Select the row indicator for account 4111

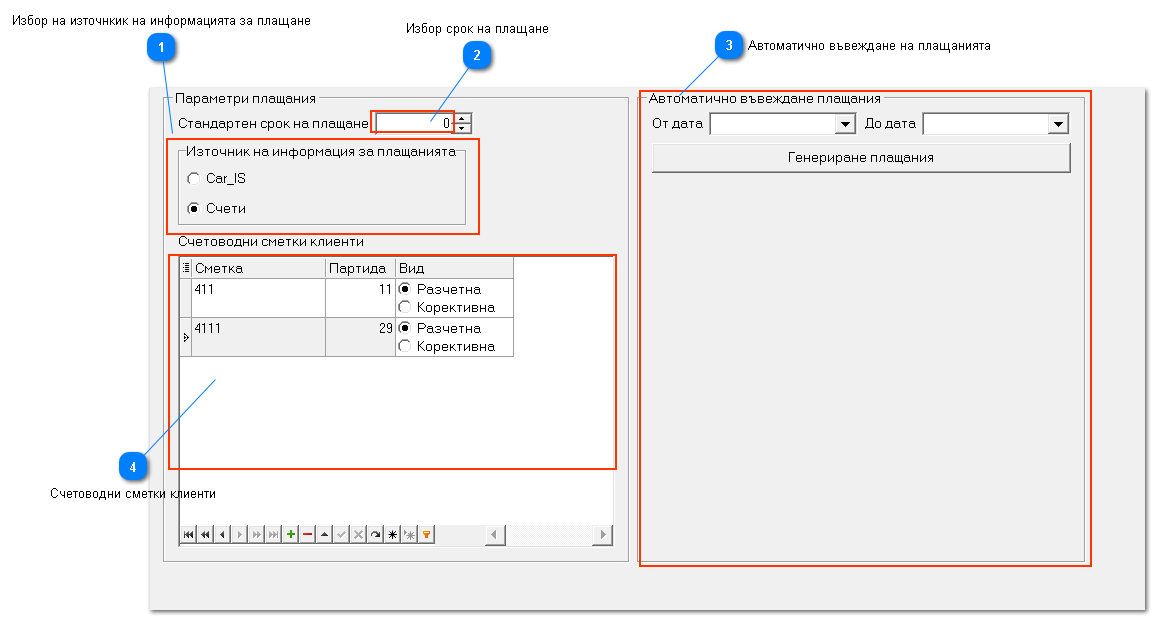point(185,337)
